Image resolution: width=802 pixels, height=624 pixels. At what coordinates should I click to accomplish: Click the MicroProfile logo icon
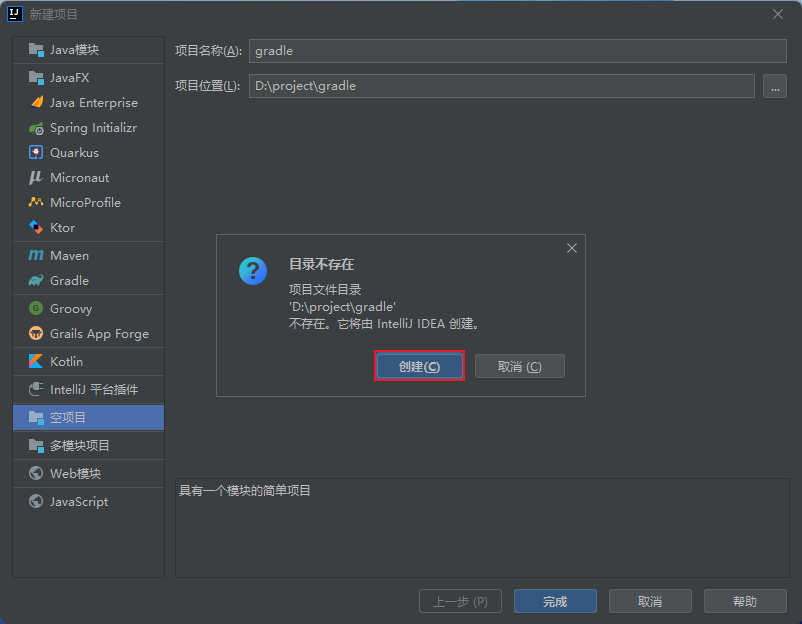click(x=36, y=202)
